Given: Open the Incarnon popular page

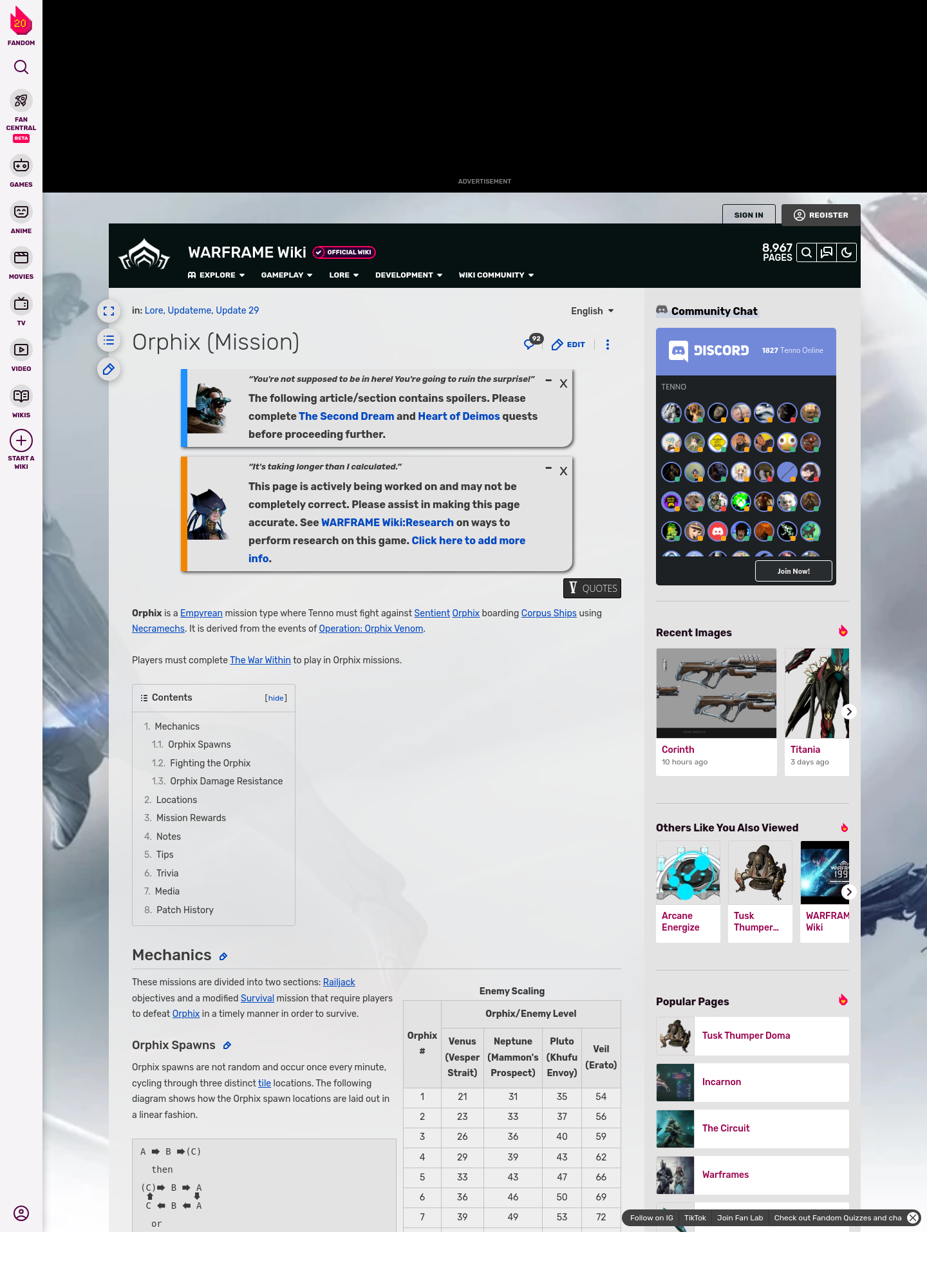Looking at the screenshot, I should 753,1082.
